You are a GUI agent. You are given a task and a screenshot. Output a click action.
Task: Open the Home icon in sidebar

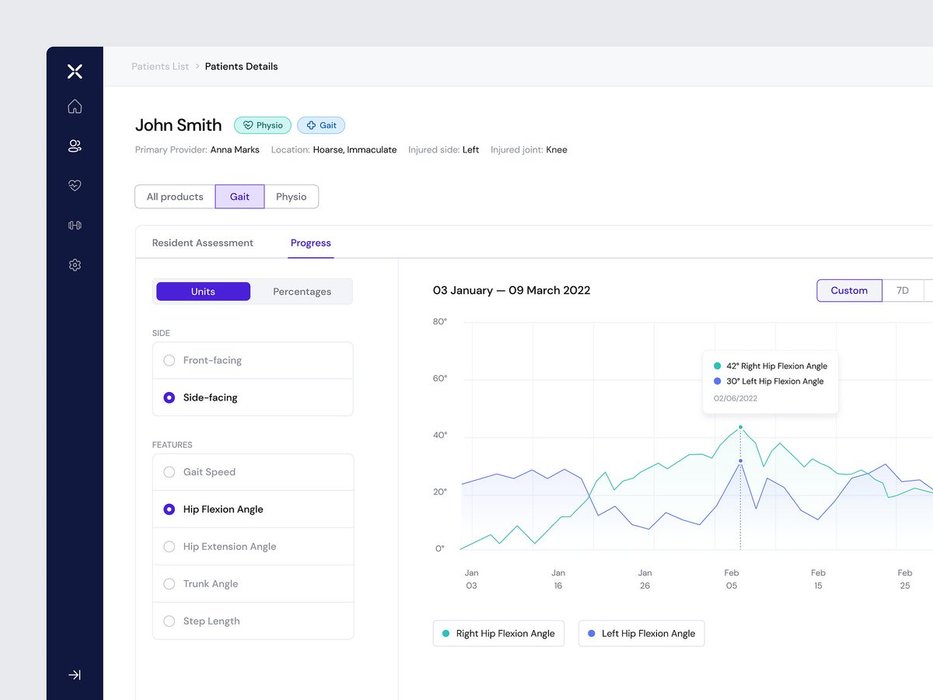pyautogui.click(x=75, y=107)
